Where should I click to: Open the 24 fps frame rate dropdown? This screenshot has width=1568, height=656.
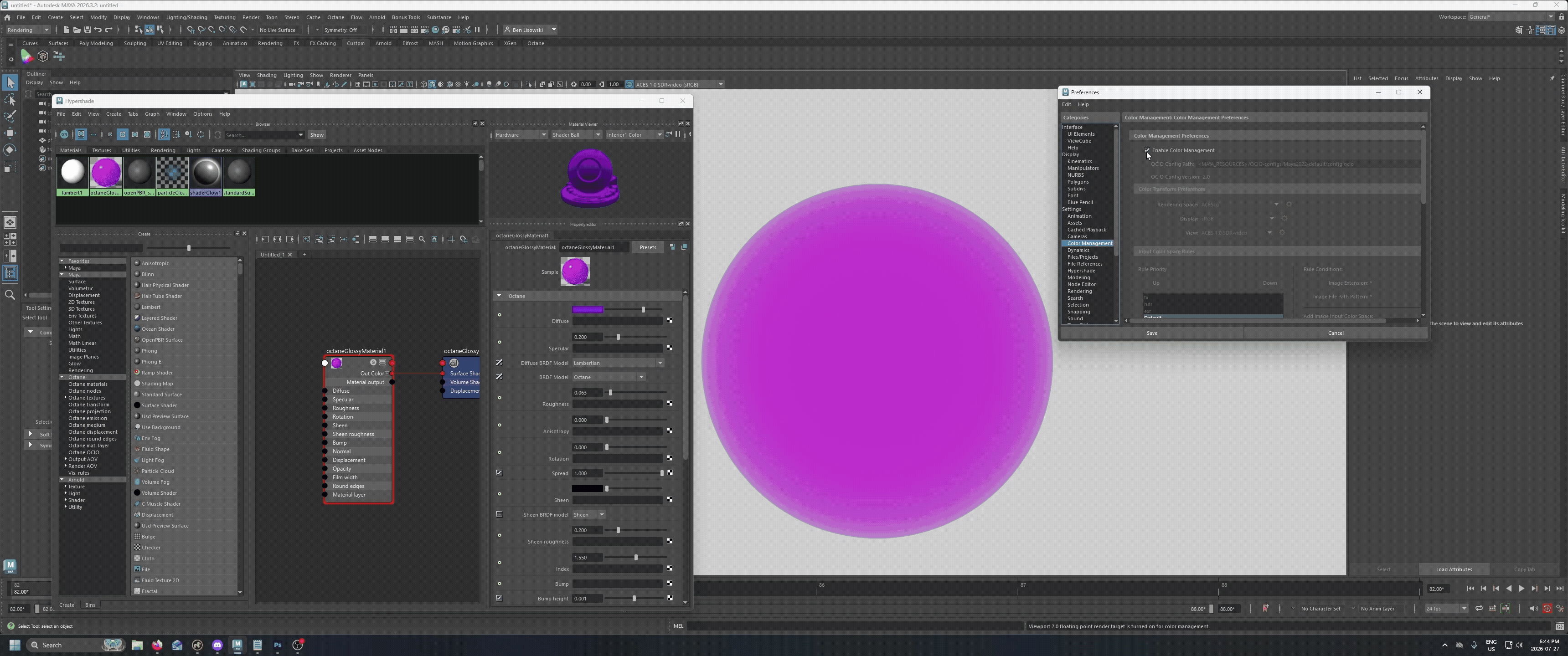1446,609
